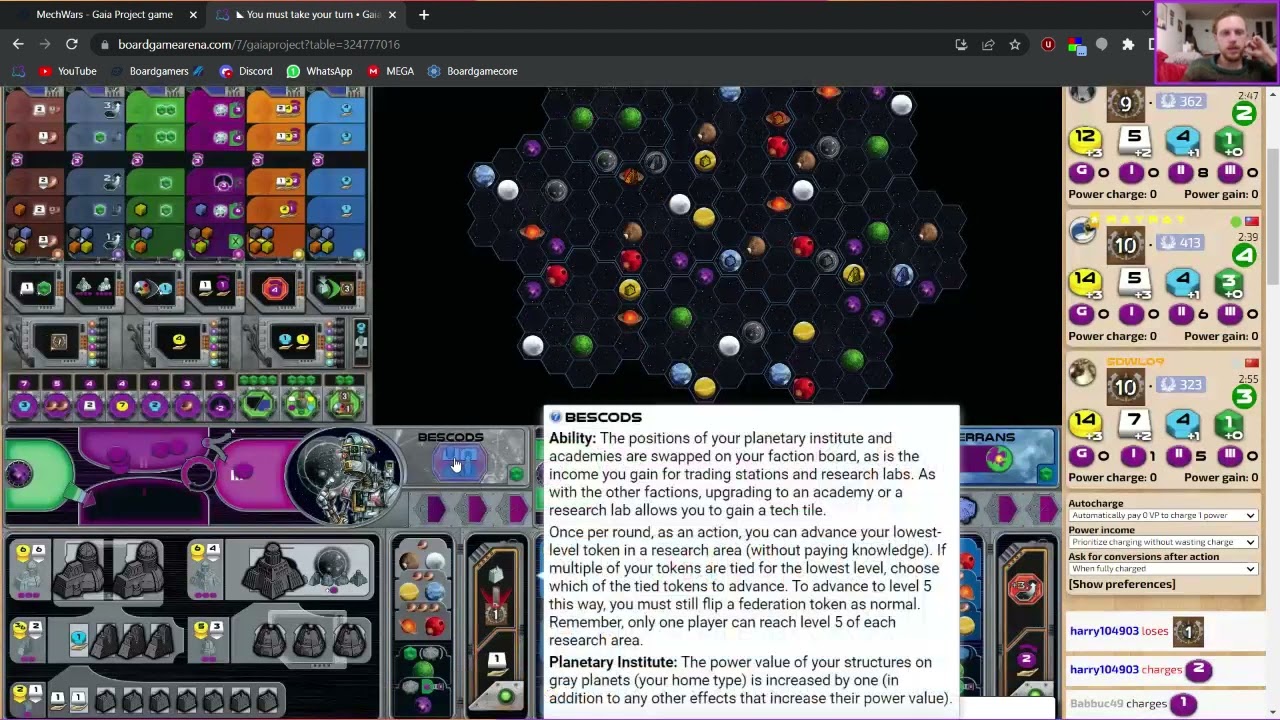Open a new browser tab
Image resolution: width=1280 pixels, height=720 pixels.
[424, 15]
